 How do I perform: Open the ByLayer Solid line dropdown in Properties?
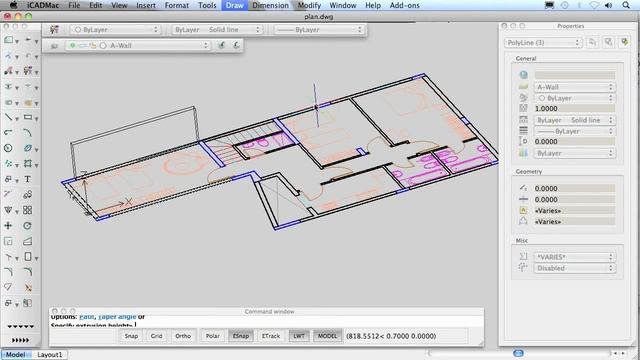click(x=574, y=120)
